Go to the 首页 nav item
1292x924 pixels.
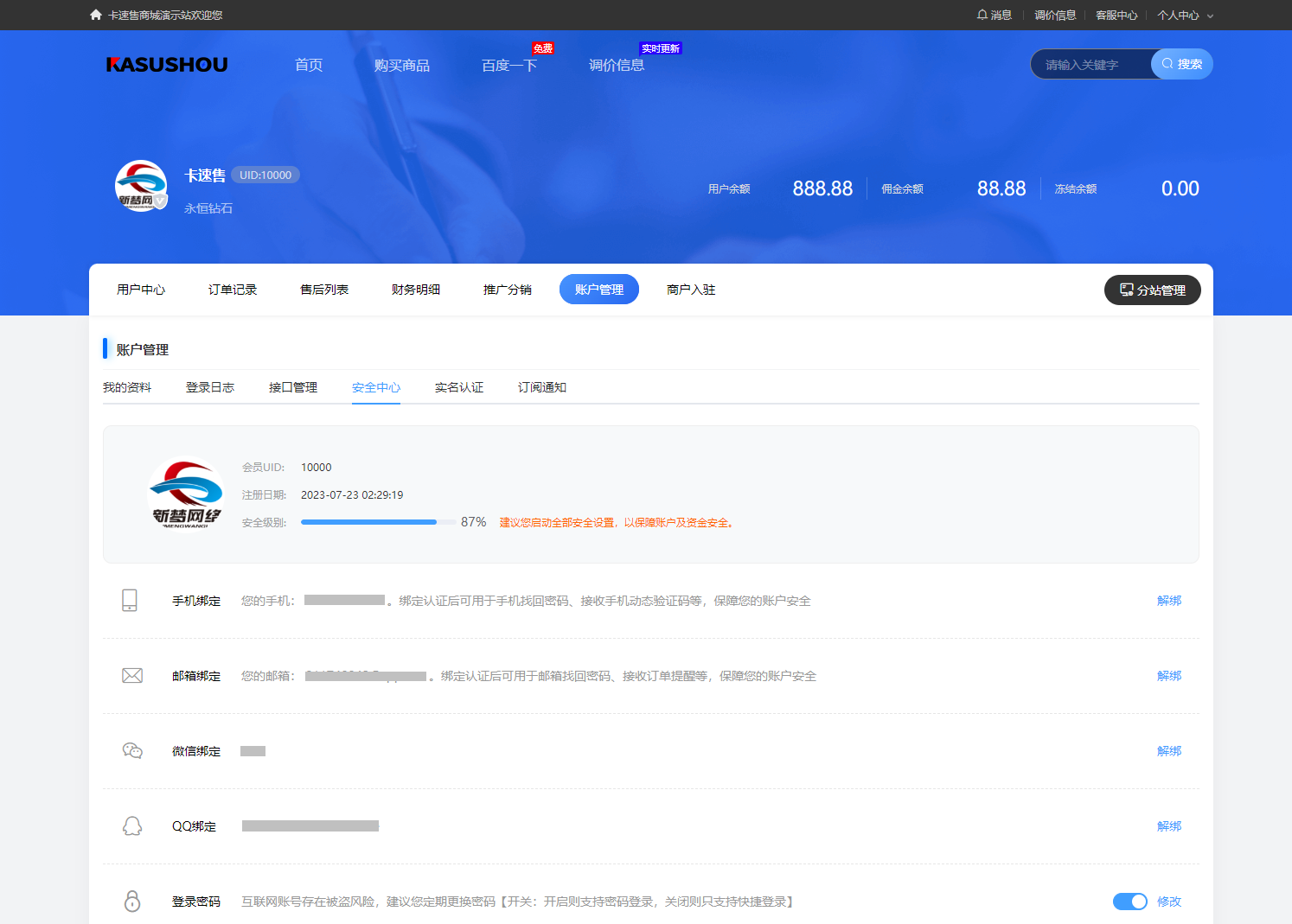(309, 65)
